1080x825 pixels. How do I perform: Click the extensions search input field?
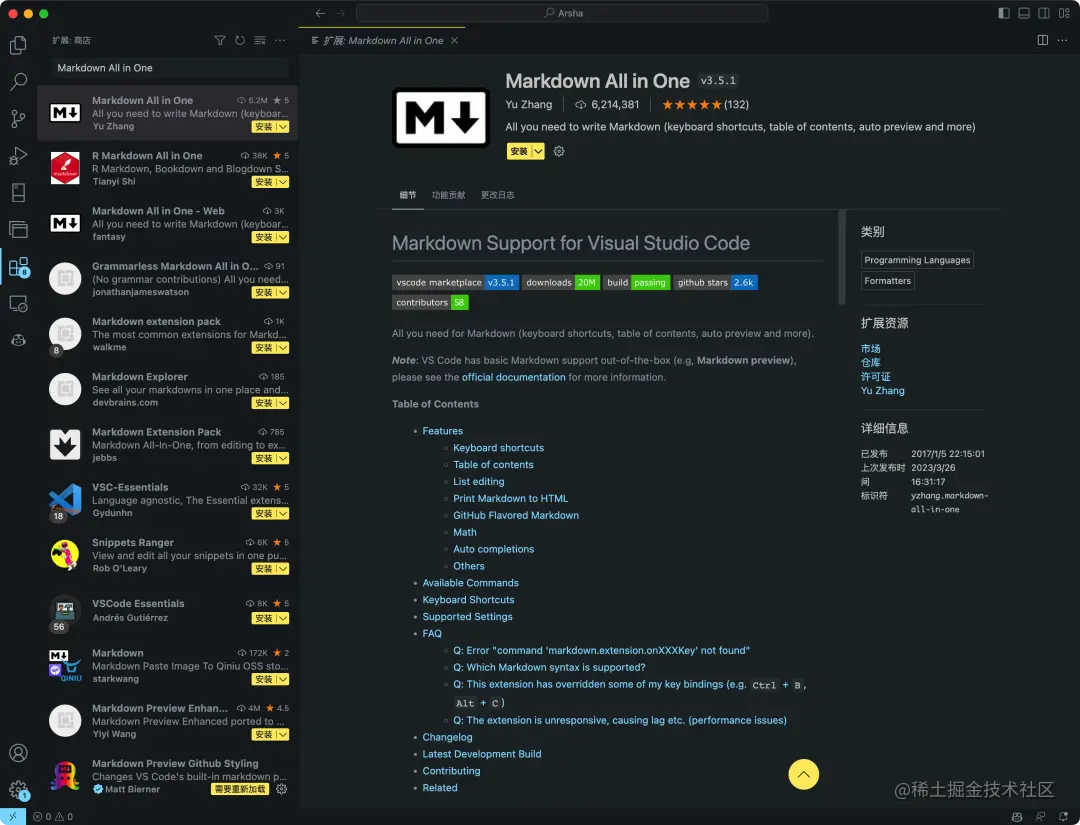click(169, 68)
